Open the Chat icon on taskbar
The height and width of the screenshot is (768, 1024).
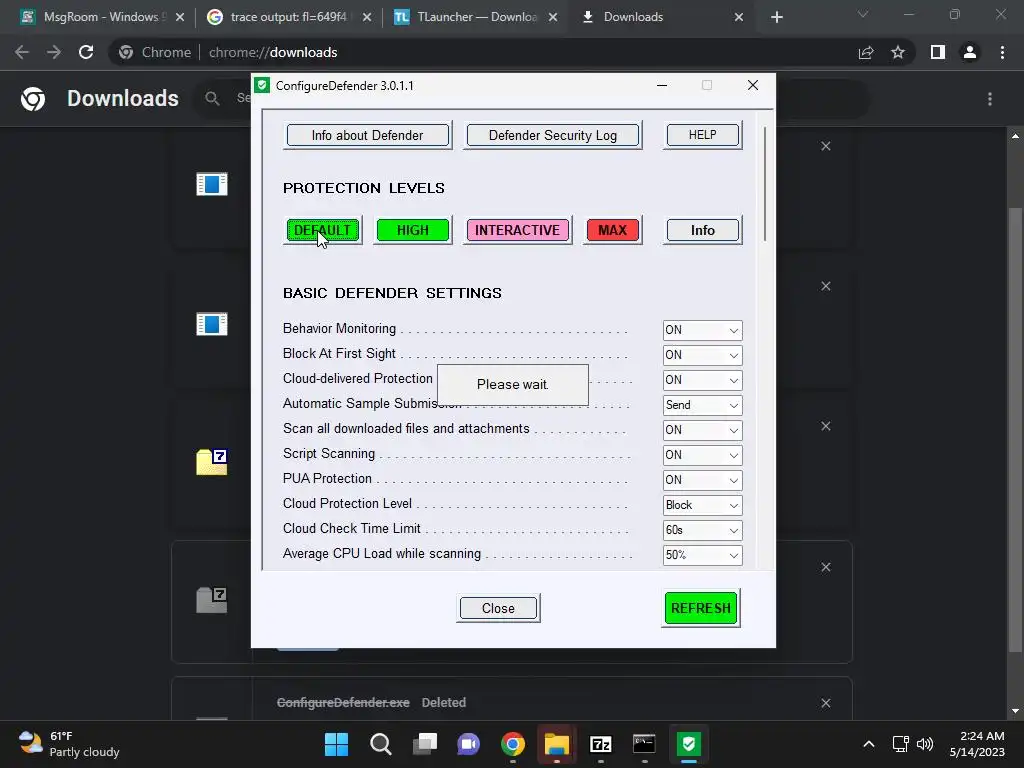[468, 744]
